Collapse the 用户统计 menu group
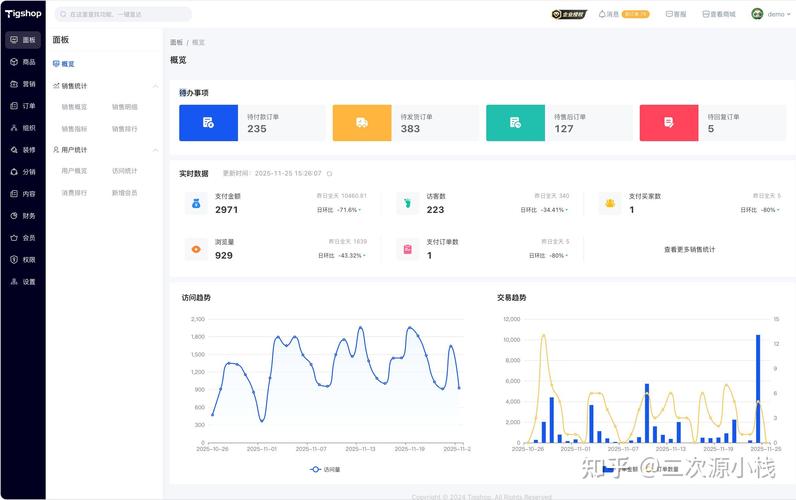The height and width of the screenshot is (500, 796). (155, 150)
